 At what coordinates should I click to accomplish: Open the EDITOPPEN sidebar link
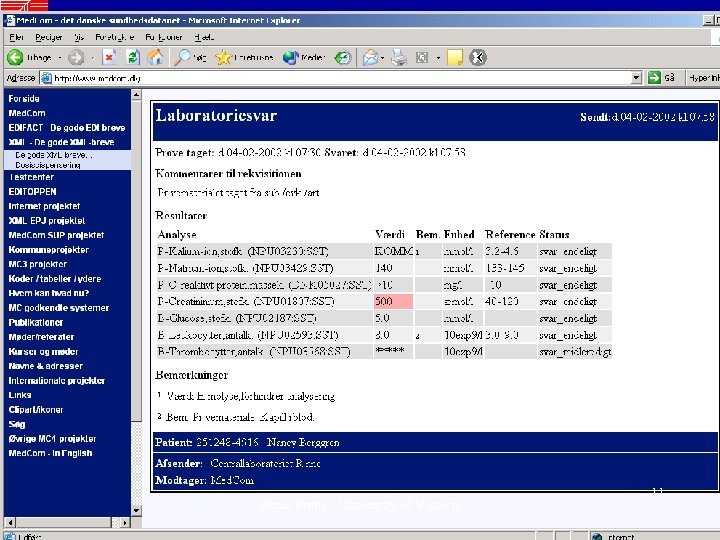coord(32,191)
